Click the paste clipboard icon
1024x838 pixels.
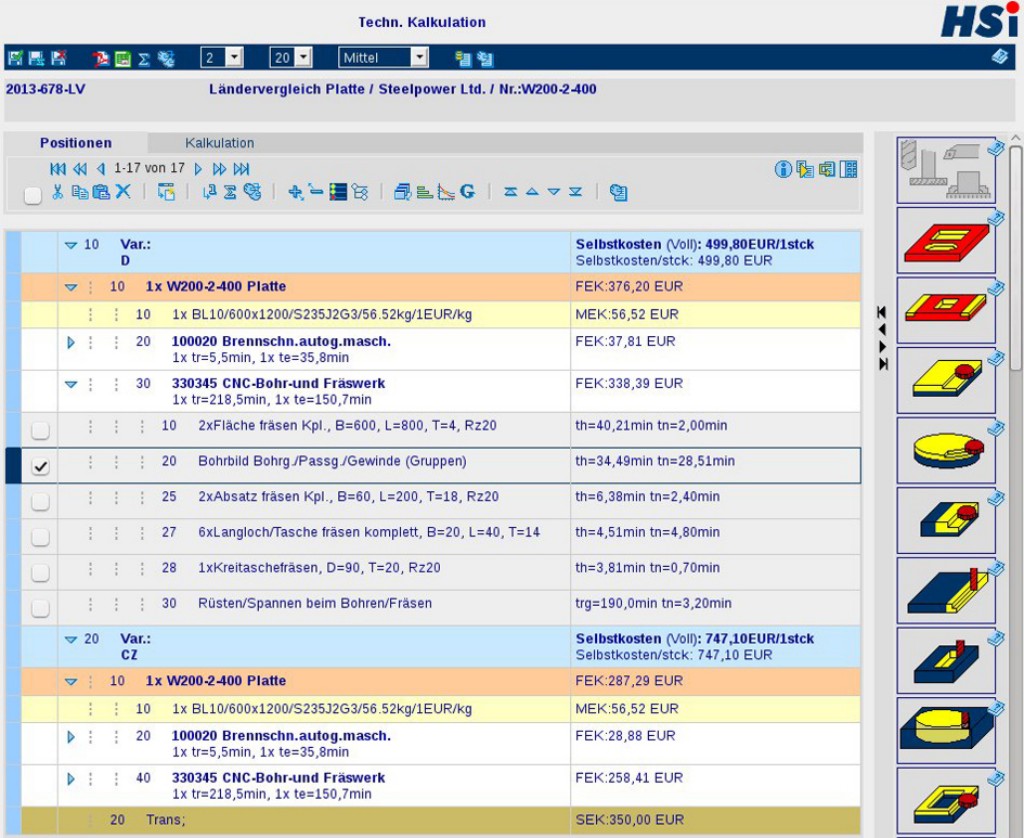pyautogui.click(x=101, y=192)
